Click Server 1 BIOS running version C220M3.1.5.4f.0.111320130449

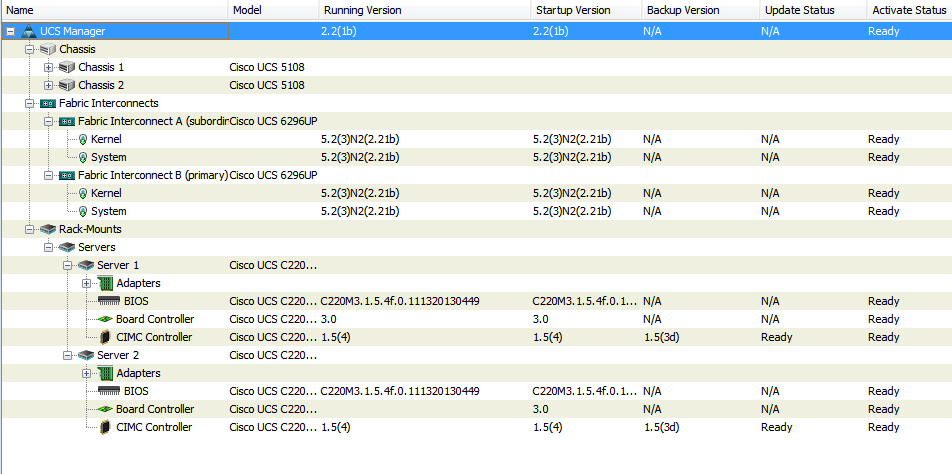point(400,301)
